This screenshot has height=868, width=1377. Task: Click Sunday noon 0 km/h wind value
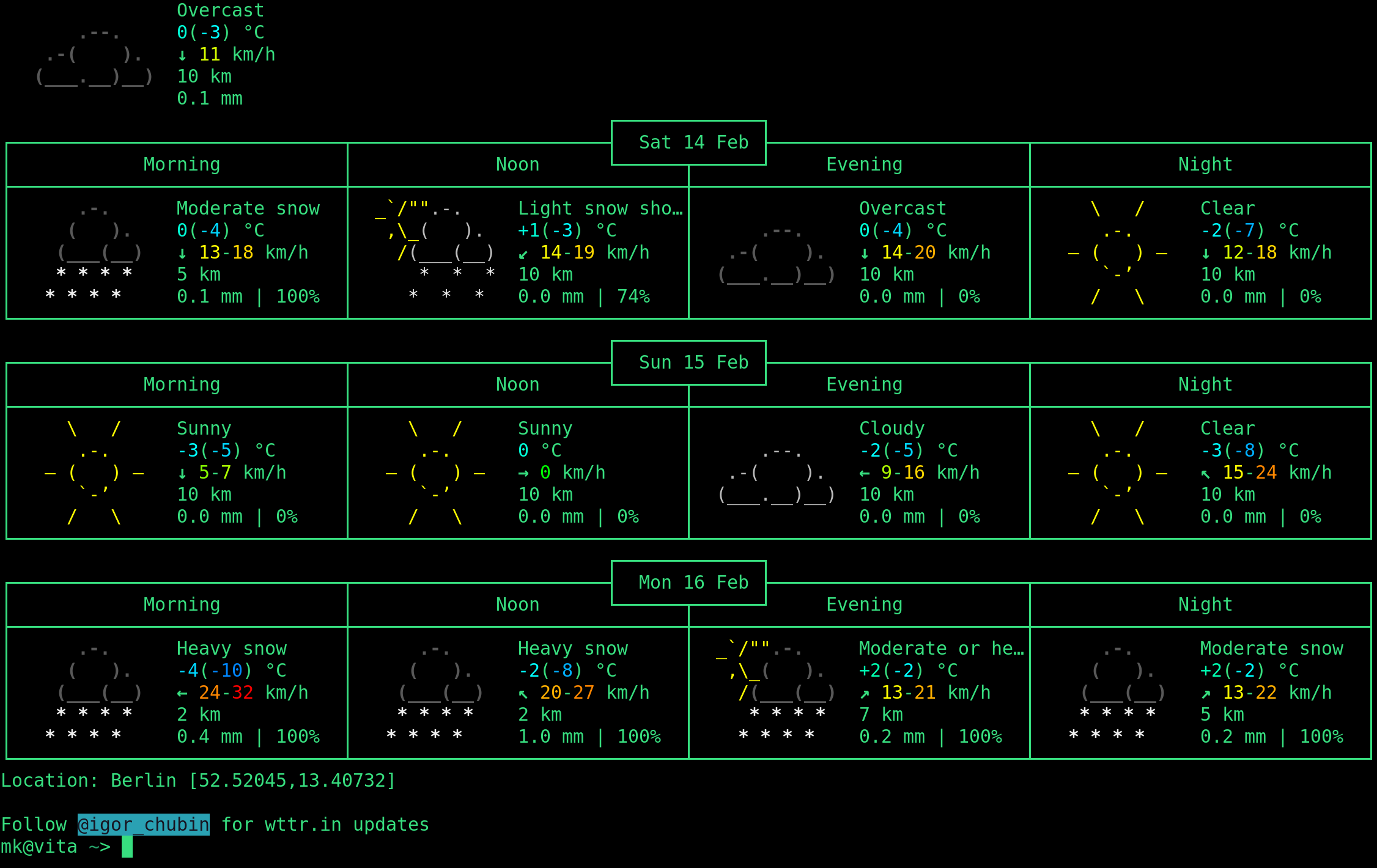tap(545, 473)
